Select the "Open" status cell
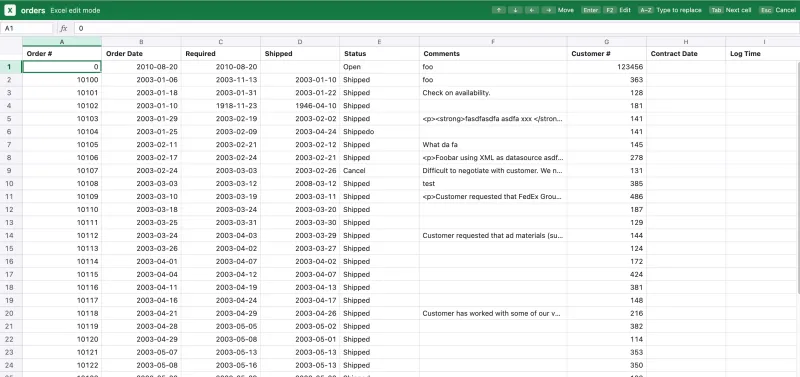 click(x=380, y=67)
